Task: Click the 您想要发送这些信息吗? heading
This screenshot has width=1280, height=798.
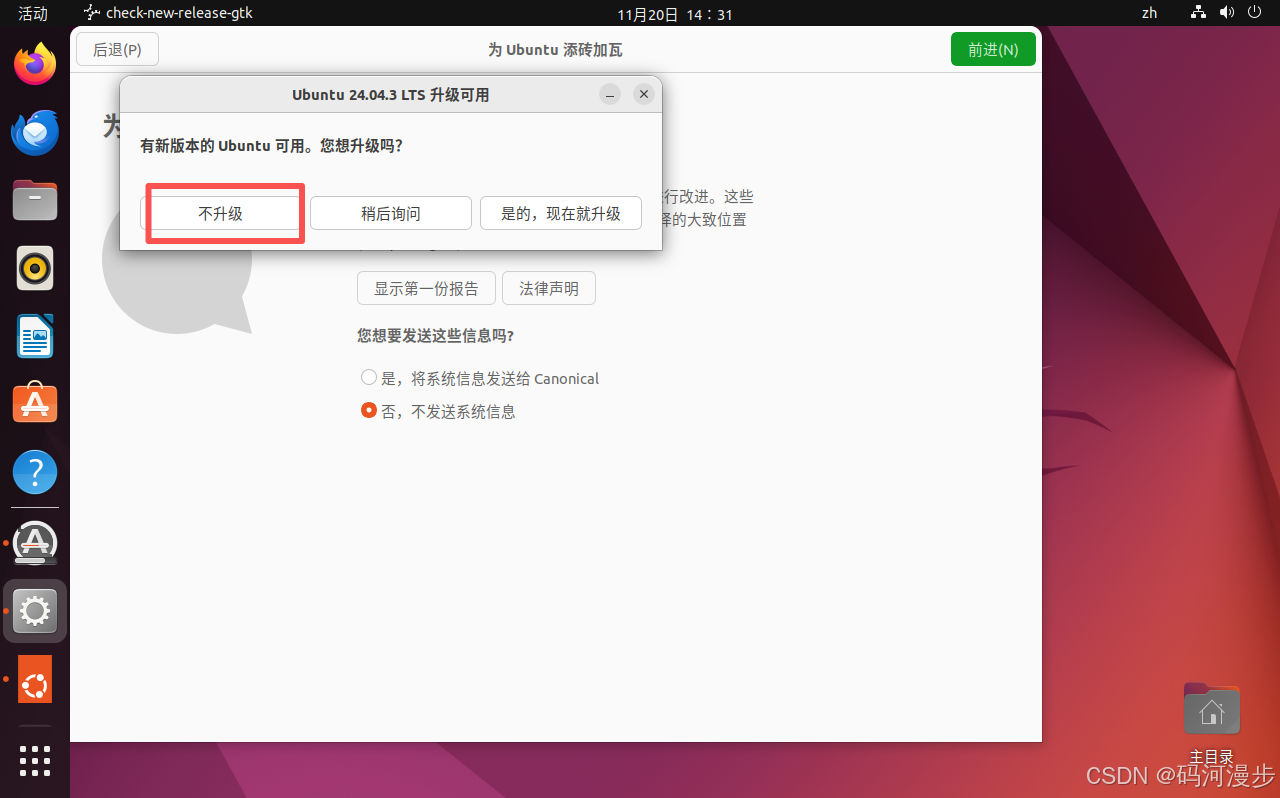Action: tap(436, 336)
